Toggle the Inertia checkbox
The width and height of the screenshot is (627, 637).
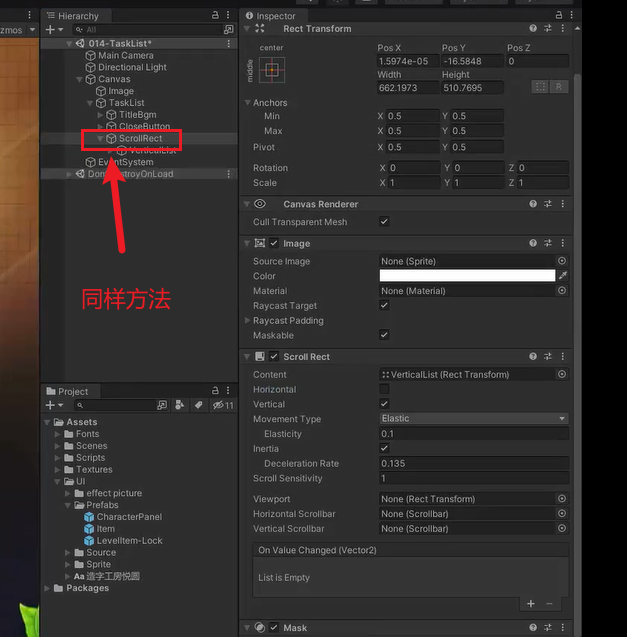tap(385, 449)
